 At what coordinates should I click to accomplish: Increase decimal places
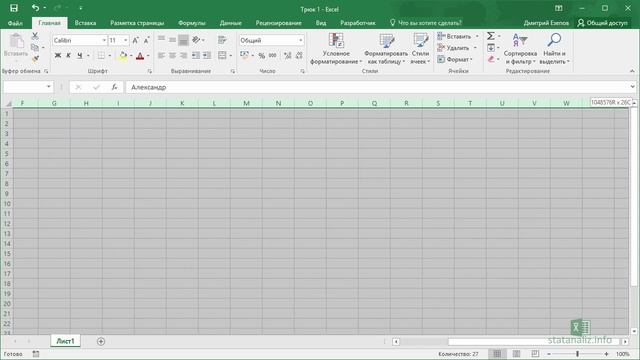[x=288, y=56]
